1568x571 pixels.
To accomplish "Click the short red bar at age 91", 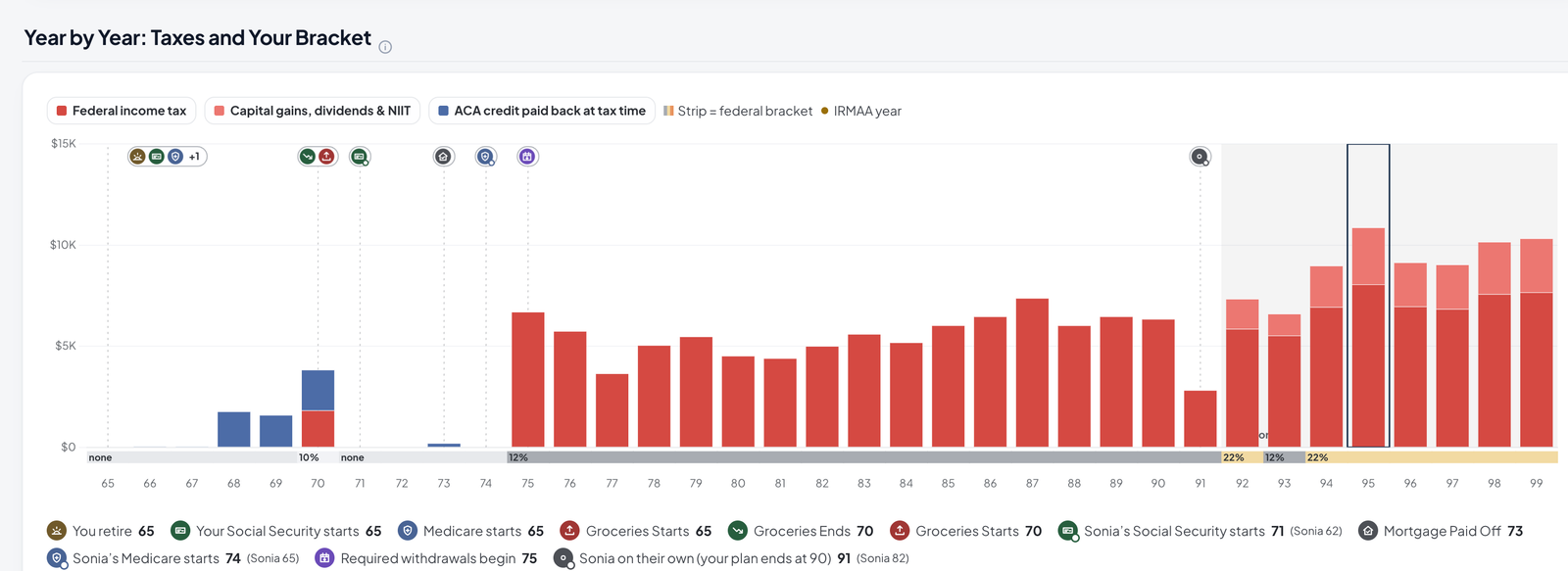I will (x=1200, y=419).
